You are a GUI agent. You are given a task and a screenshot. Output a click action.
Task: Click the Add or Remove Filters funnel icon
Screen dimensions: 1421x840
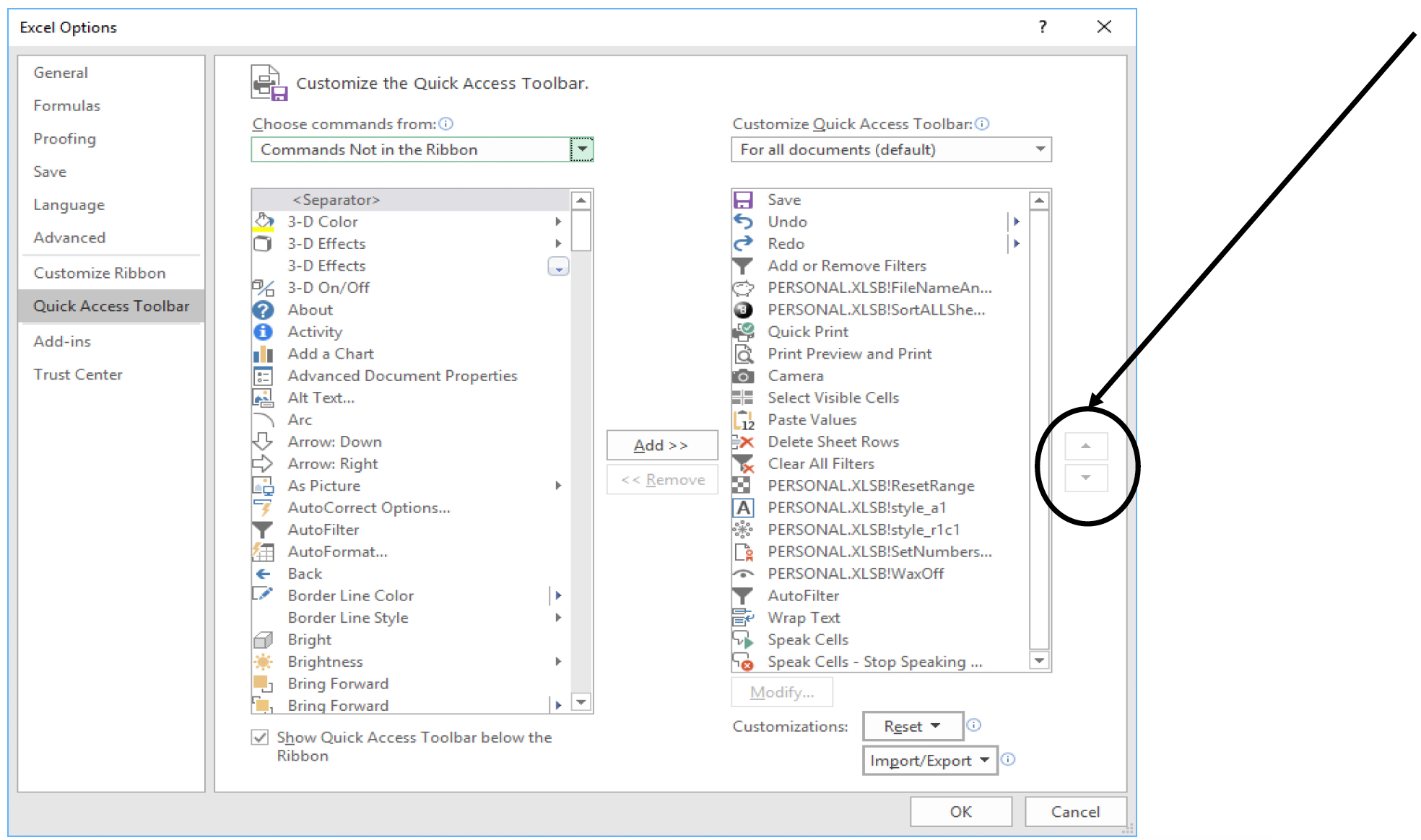click(x=743, y=266)
